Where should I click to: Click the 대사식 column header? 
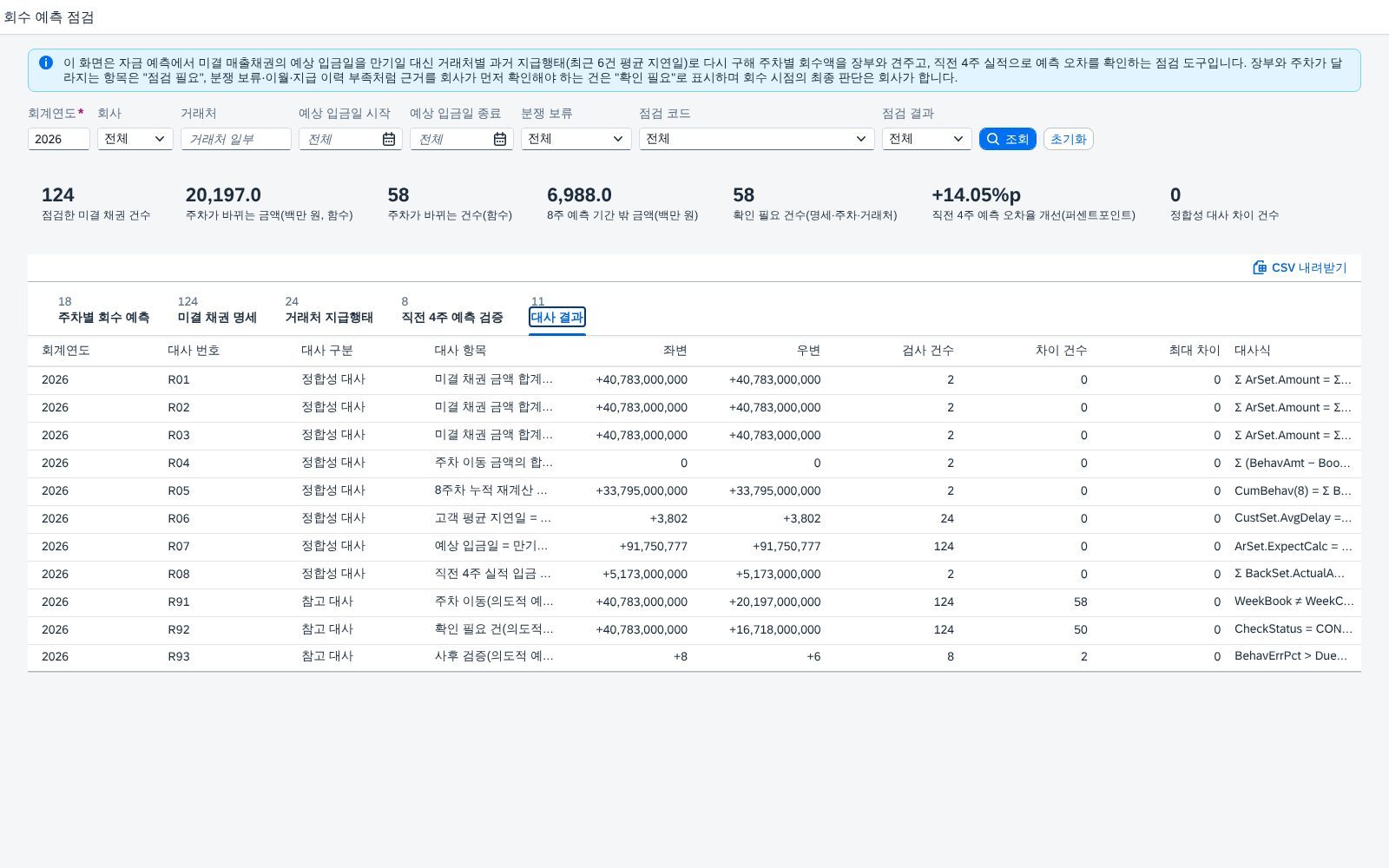[x=1253, y=350]
